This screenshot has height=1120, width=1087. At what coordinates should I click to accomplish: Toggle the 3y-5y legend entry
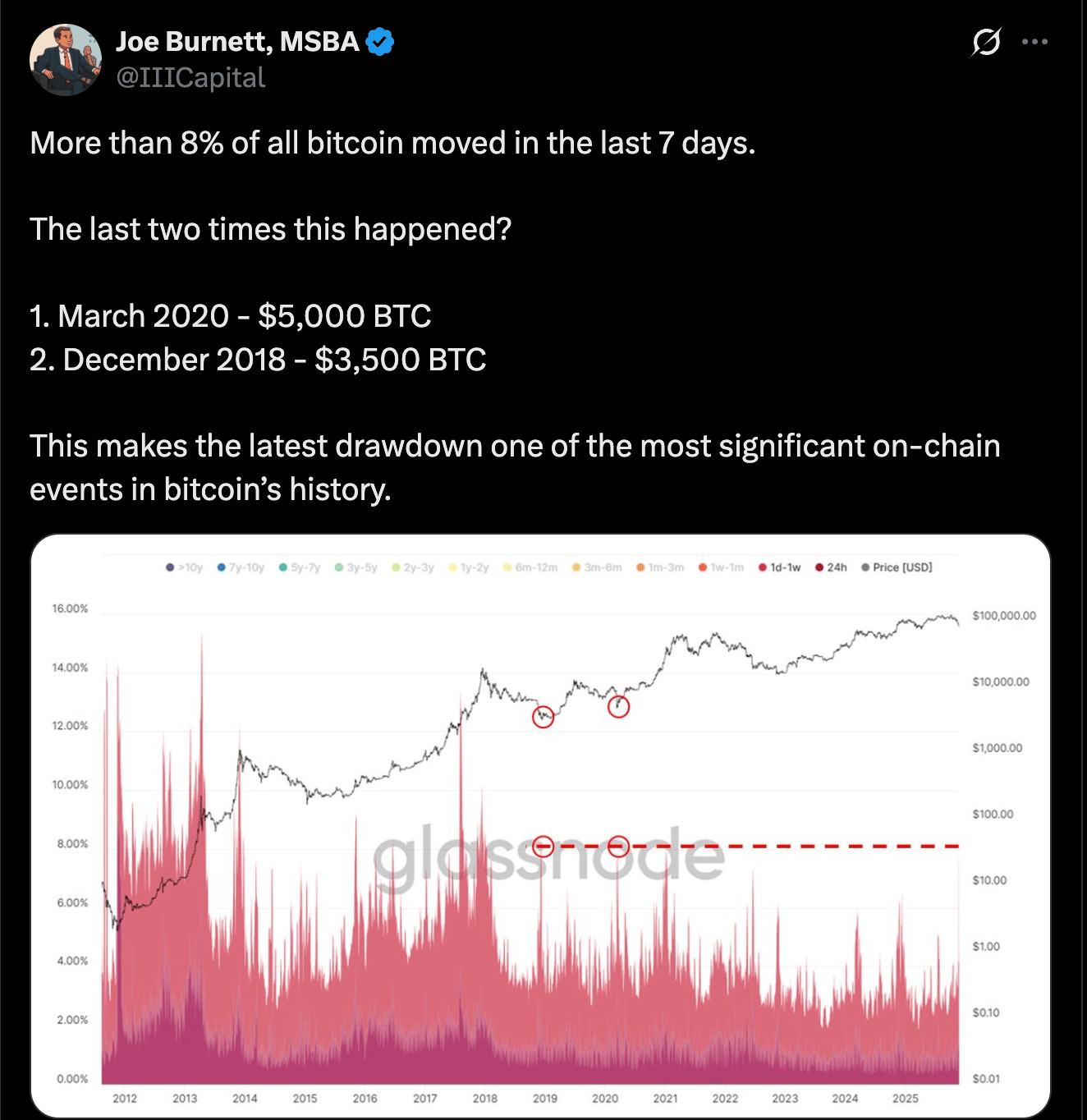click(355, 567)
